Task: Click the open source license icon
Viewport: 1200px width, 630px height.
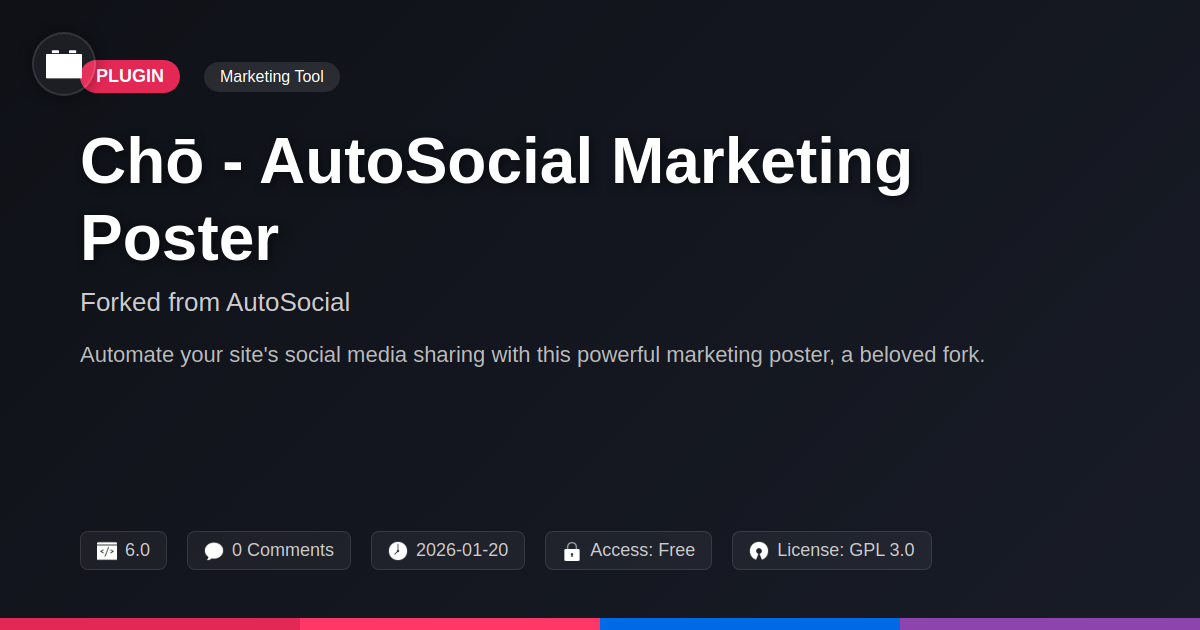Action: click(759, 551)
